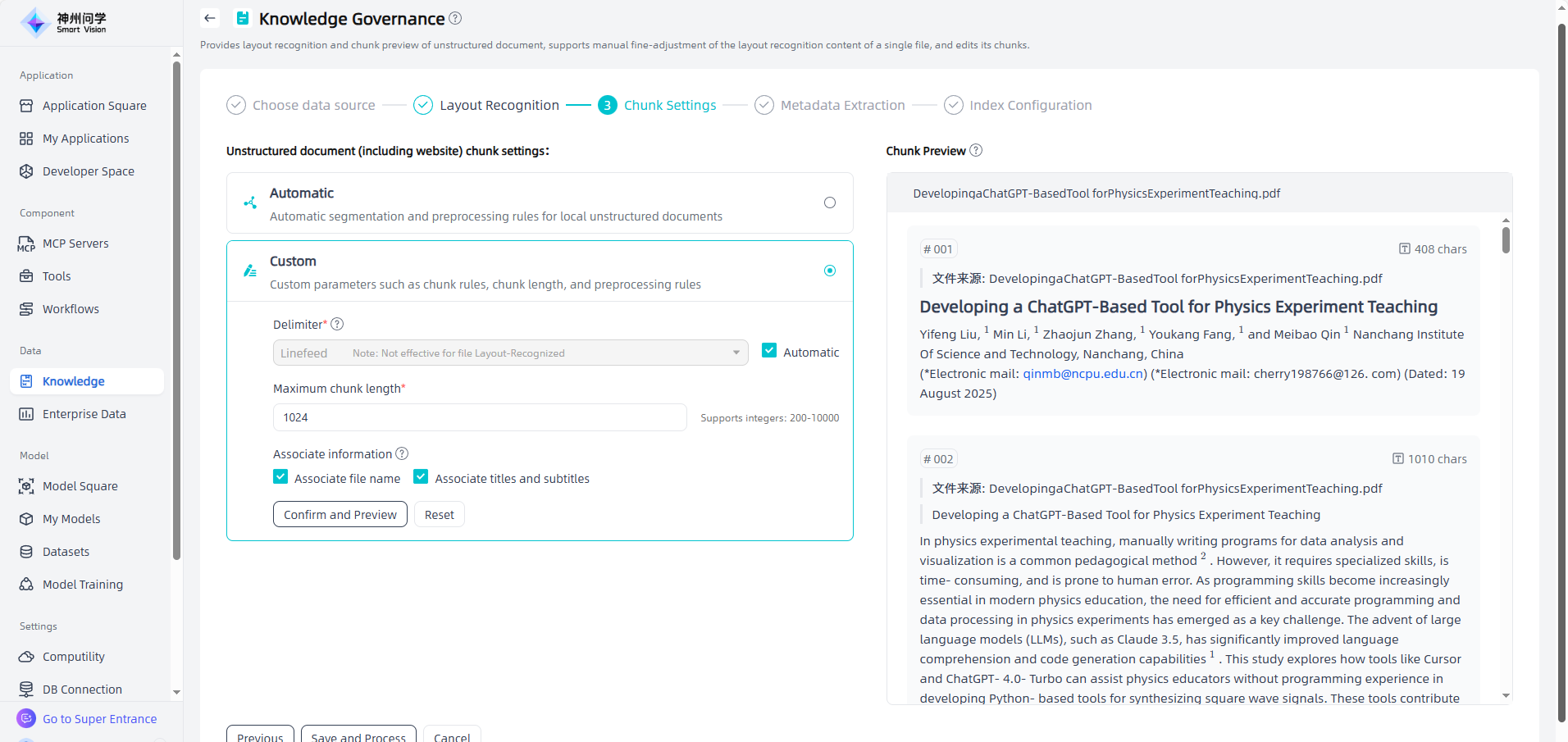The height and width of the screenshot is (742, 1568).
Task: Uncheck Associate file name checkbox
Action: point(280,477)
